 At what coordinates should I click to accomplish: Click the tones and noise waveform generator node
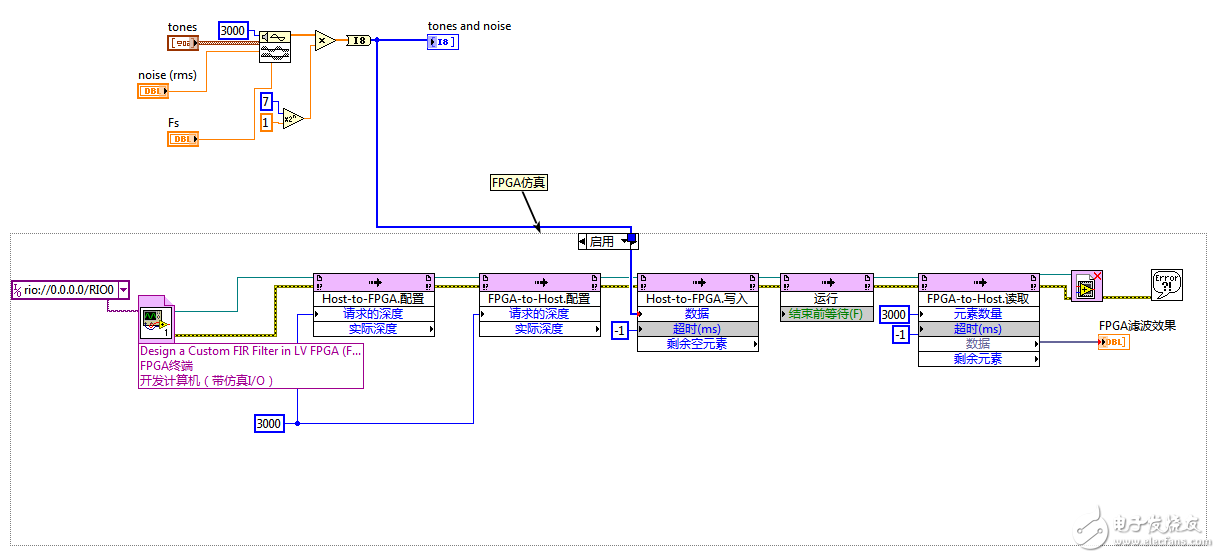pos(274,46)
